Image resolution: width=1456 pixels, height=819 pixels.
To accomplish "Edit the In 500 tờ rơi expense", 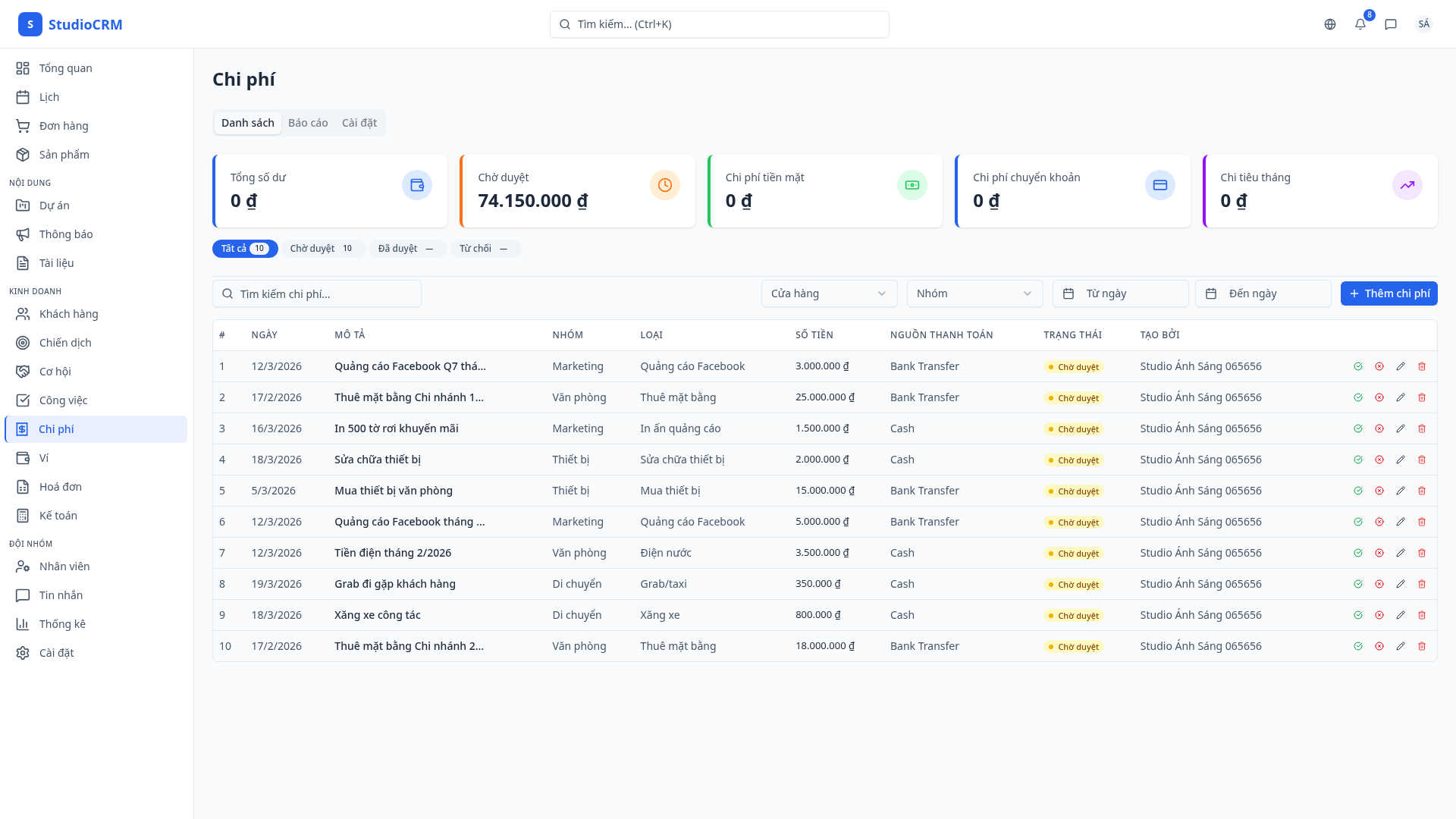I will (1401, 428).
